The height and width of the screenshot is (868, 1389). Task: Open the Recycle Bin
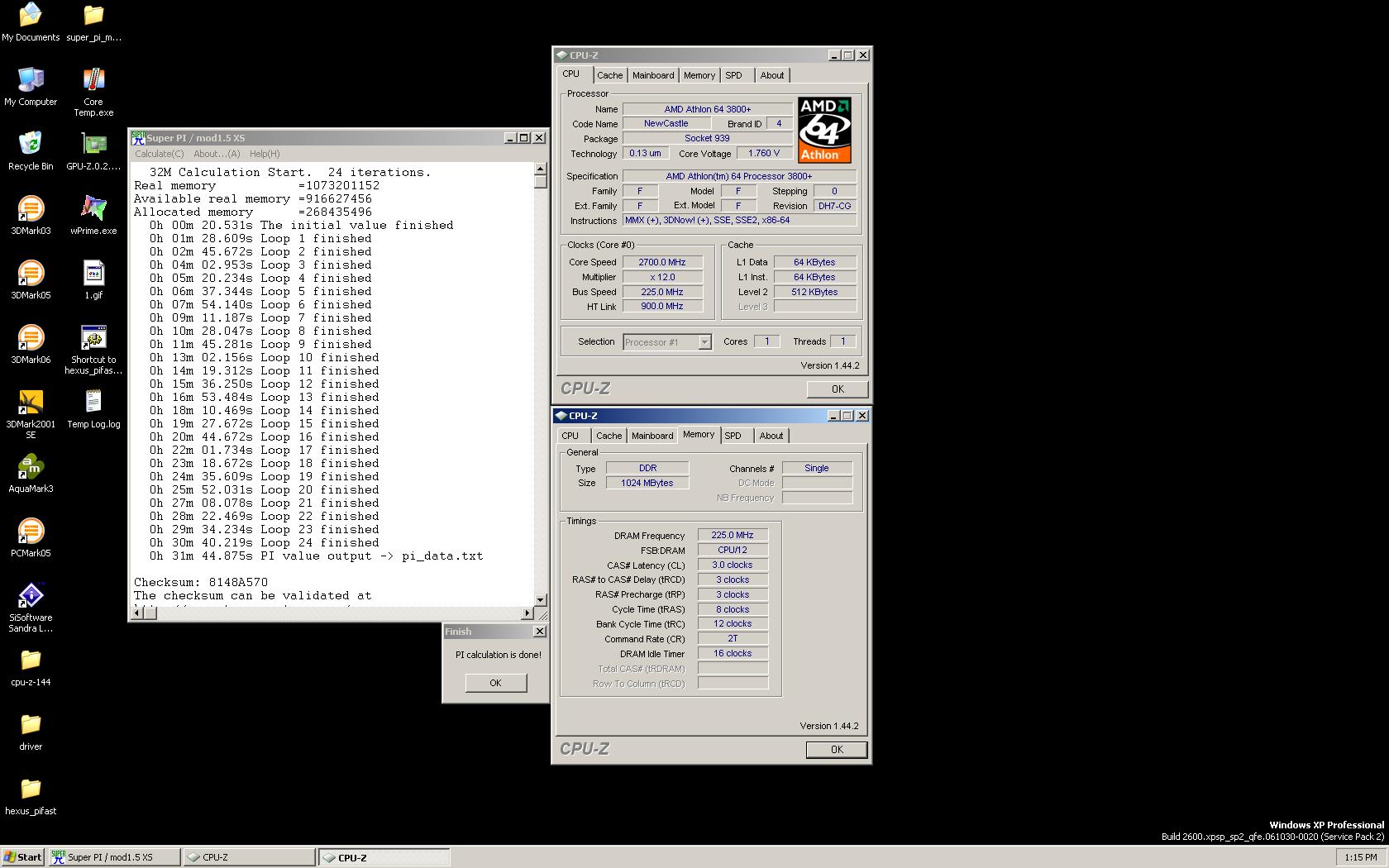[x=31, y=150]
